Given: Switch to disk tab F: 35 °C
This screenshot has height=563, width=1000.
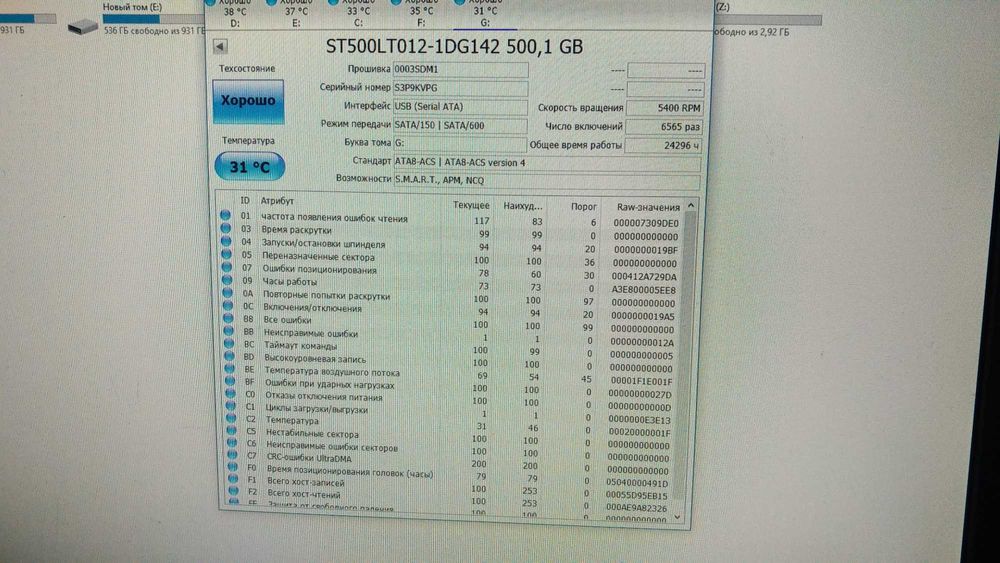Looking at the screenshot, I should 421,13.
